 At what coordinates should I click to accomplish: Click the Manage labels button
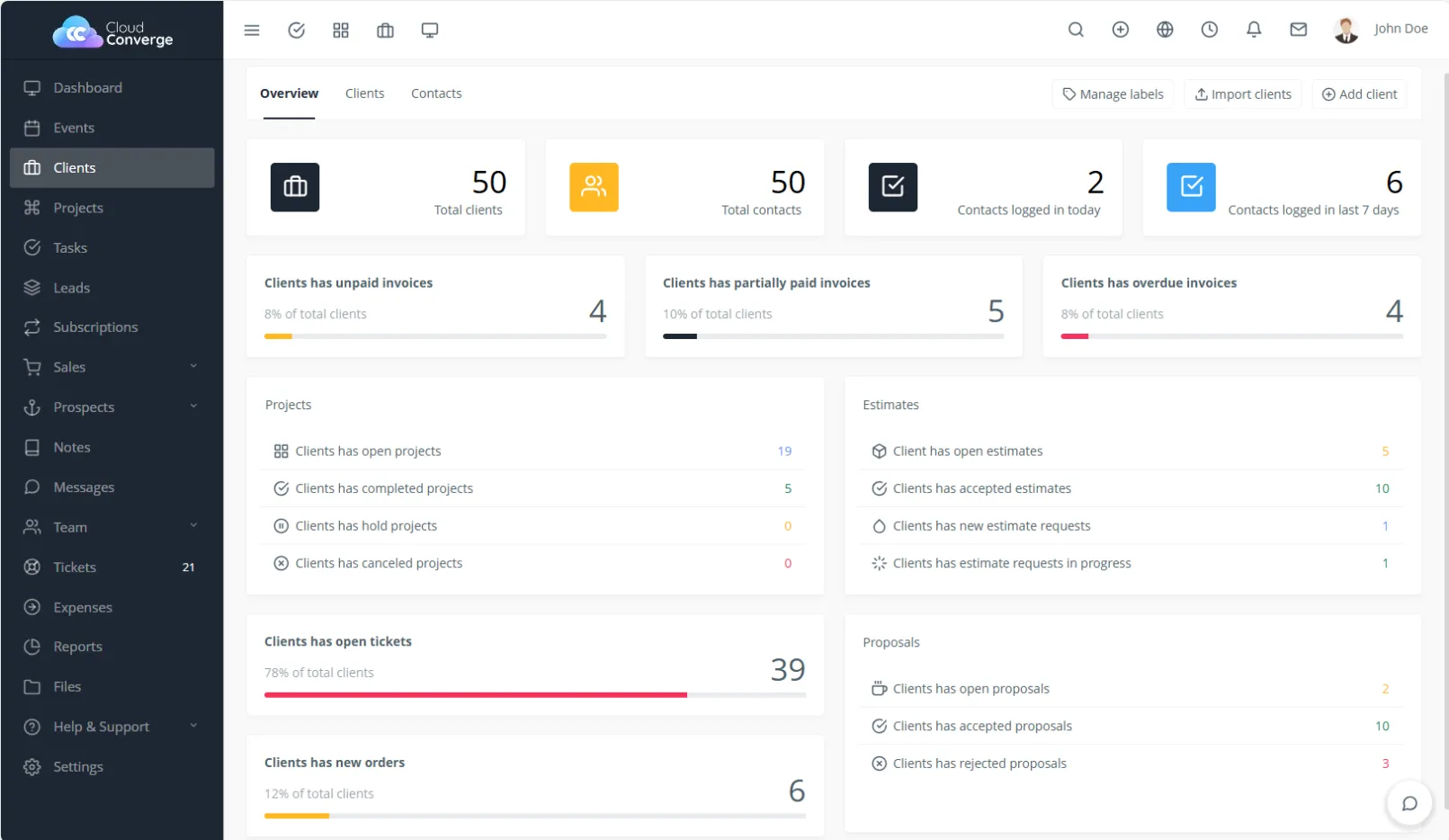click(x=1113, y=94)
